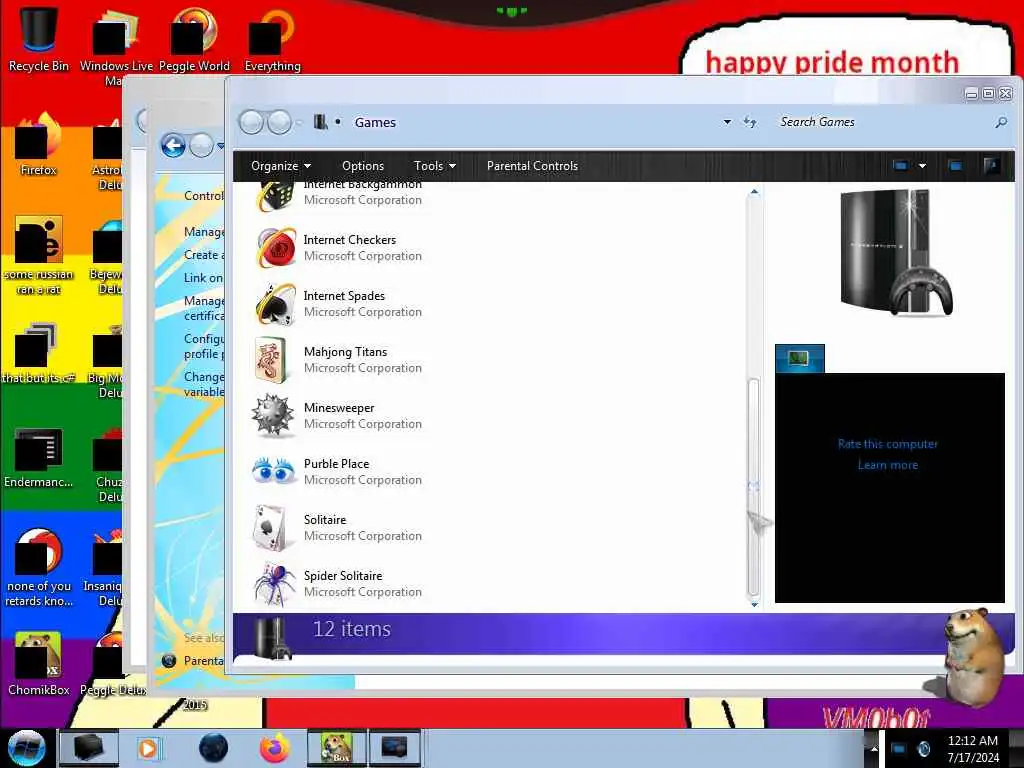The height and width of the screenshot is (768, 1024).
Task: Select the ChomikBox desktop icon
Action: pyautogui.click(x=39, y=664)
